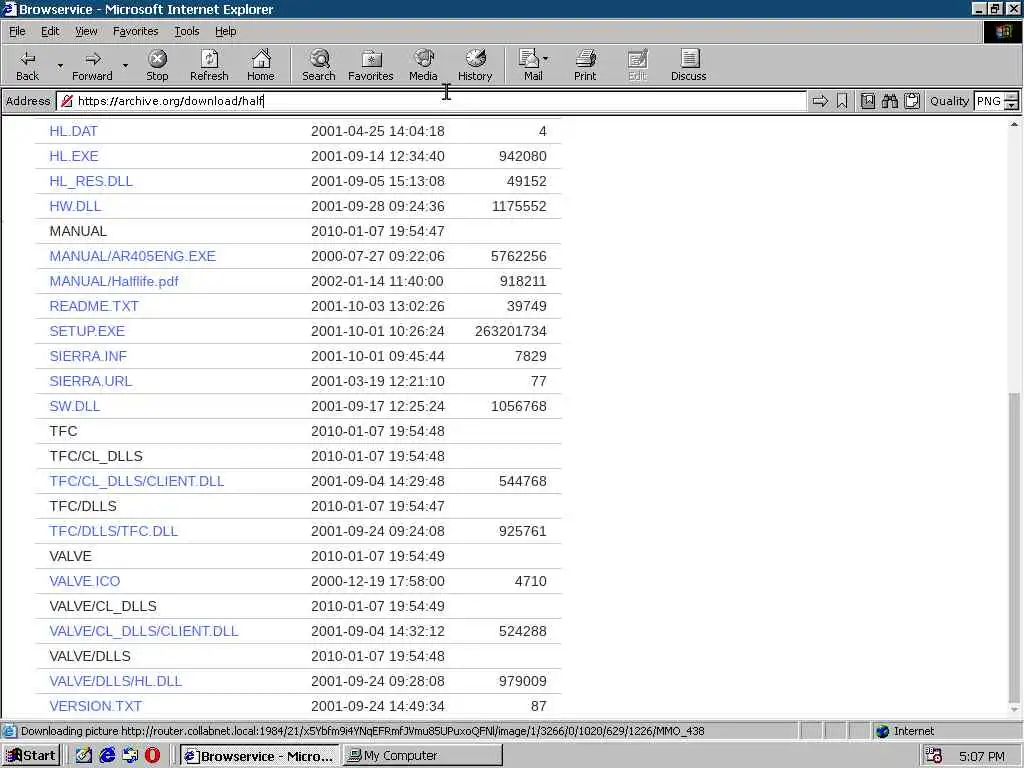Image resolution: width=1024 pixels, height=768 pixels.
Task: Open the View menu
Action: pos(86,31)
